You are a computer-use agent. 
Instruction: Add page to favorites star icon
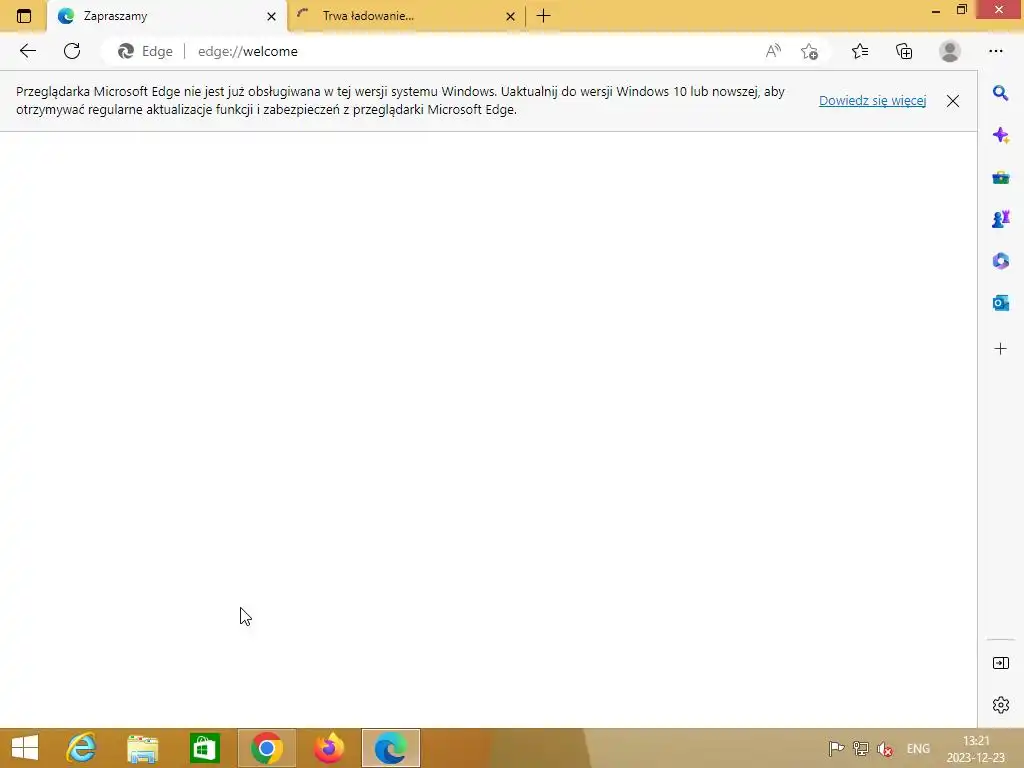810,51
